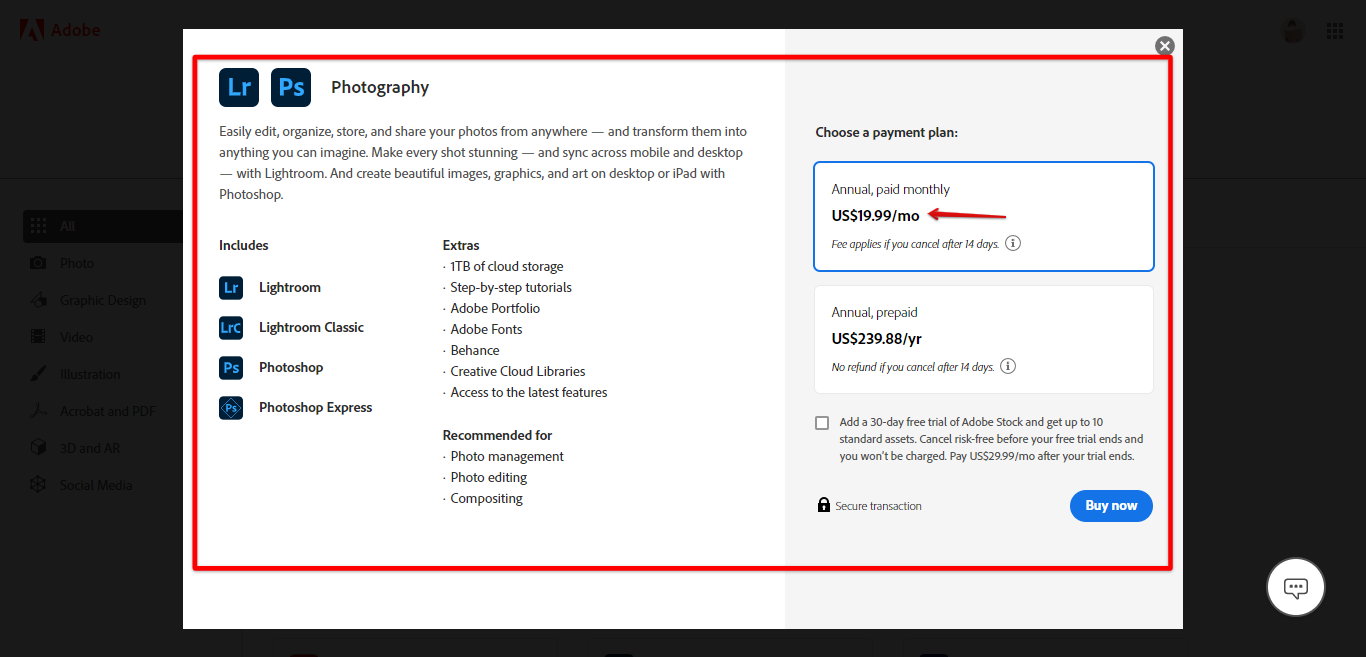1366x657 pixels.
Task: Click the Photography heading text
Action: pos(380,87)
